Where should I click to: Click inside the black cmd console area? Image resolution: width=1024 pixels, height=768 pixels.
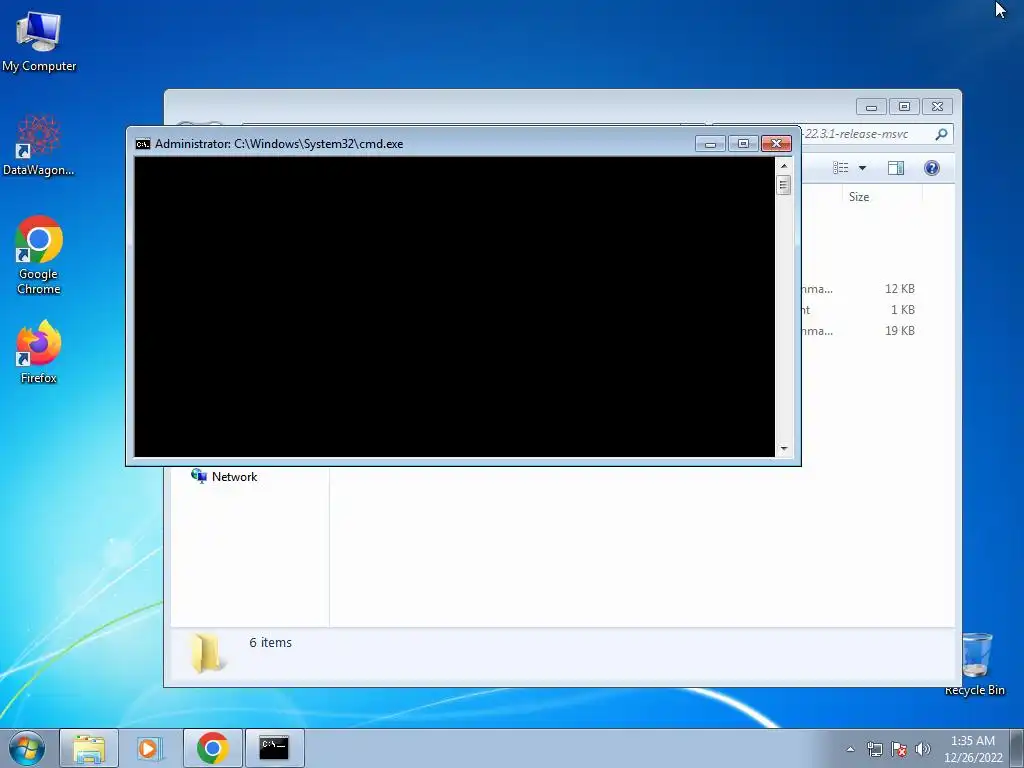tap(455, 307)
